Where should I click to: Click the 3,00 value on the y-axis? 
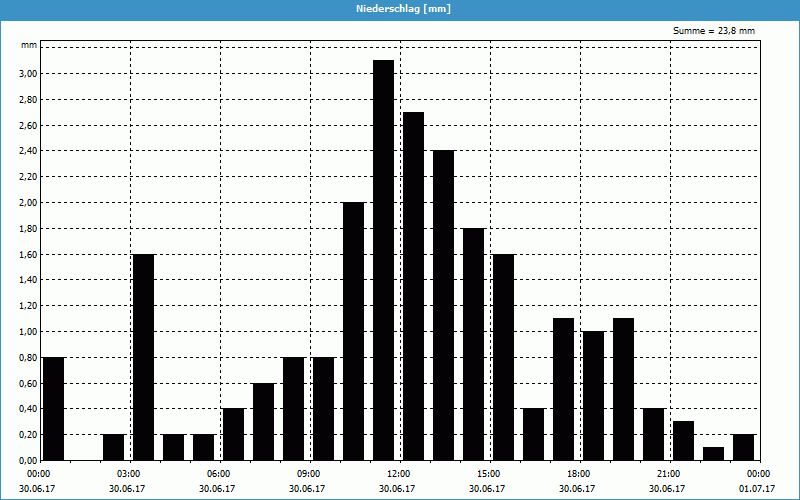tap(27, 73)
